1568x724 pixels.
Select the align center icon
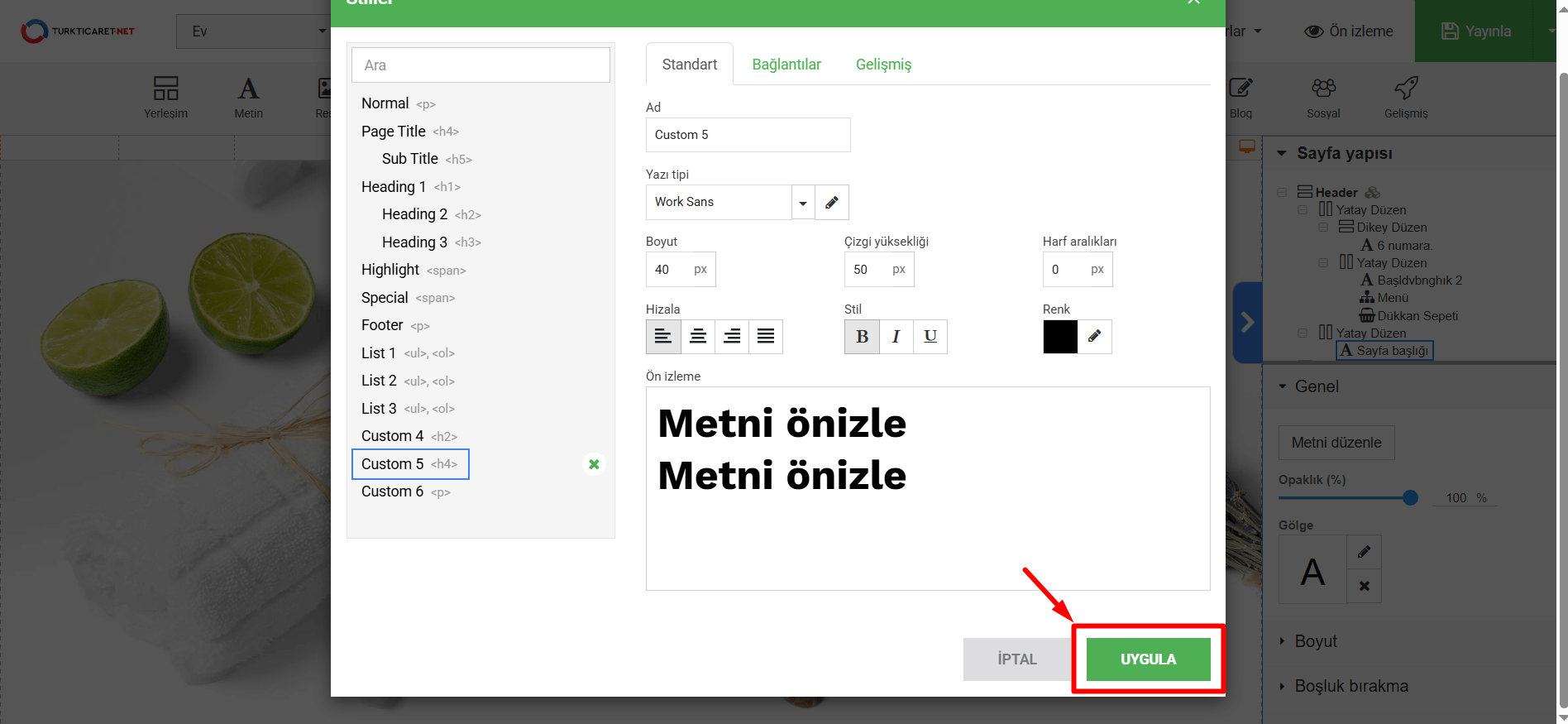click(x=698, y=337)
